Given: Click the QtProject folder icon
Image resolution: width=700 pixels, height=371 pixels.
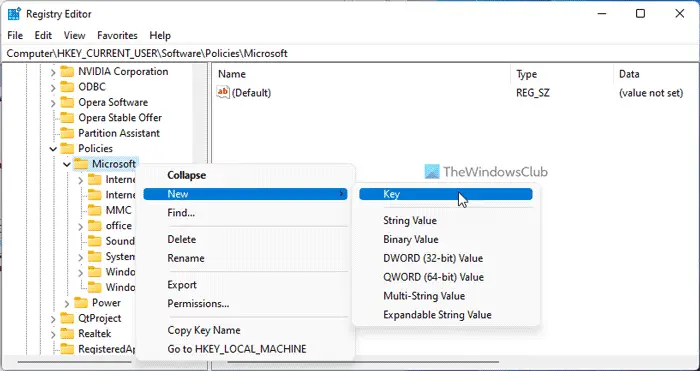Looking at the screenshot, I should [67, 318].
